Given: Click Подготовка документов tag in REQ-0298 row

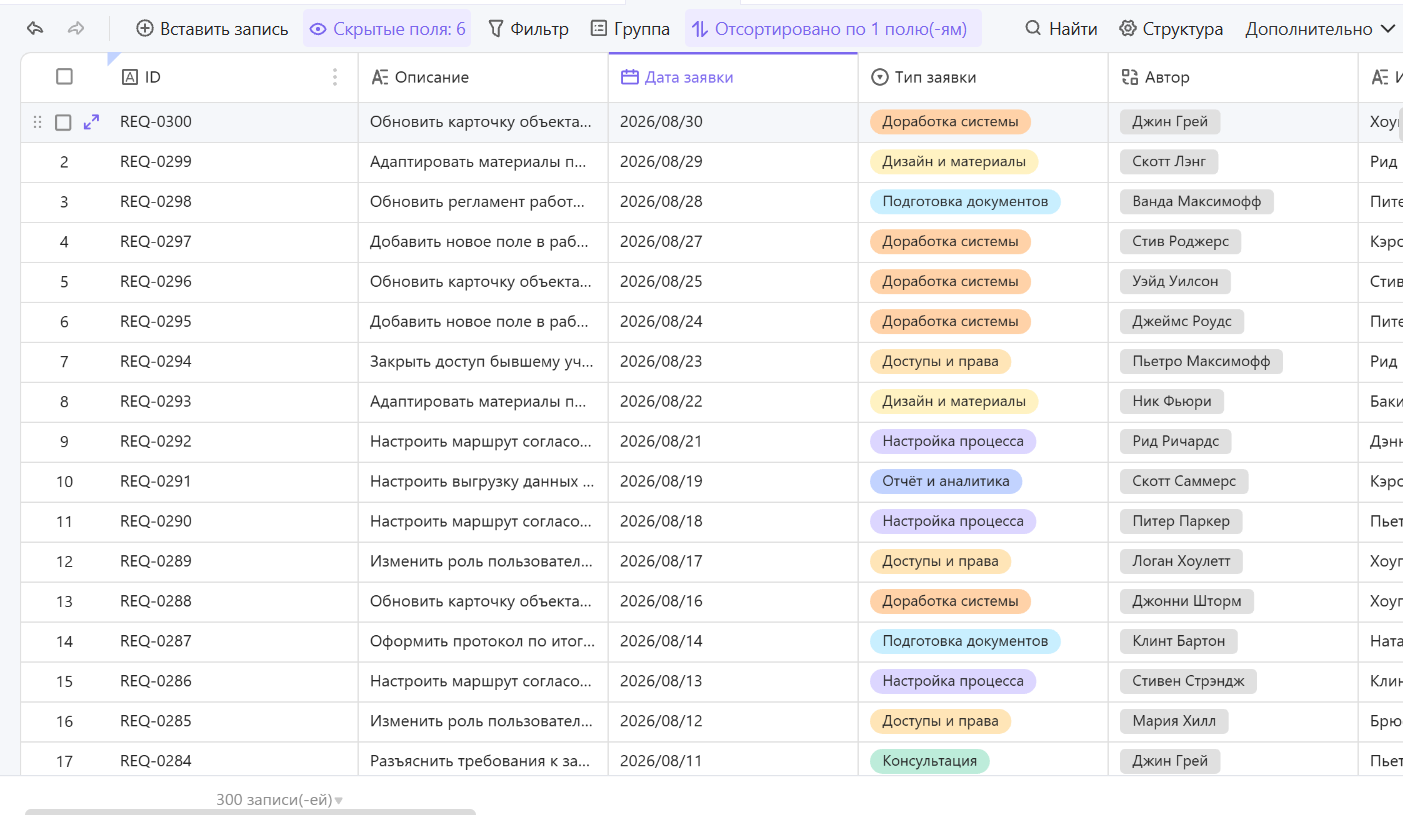Looking at the screenshot, I should pos(965,202).
